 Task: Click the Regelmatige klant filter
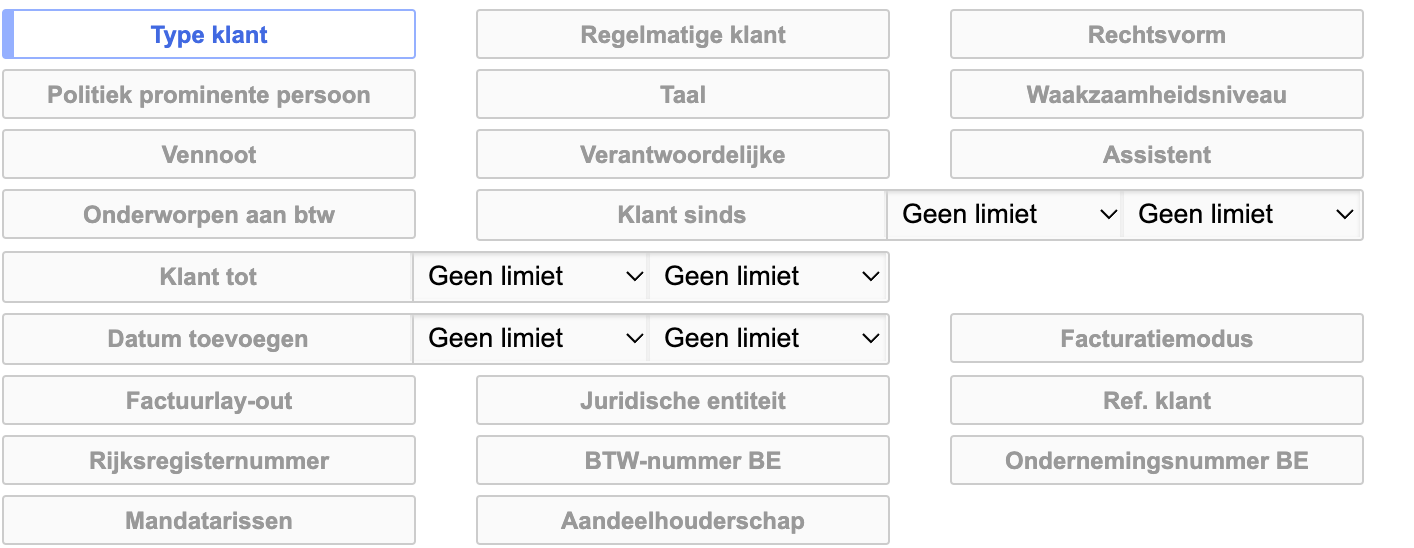click(x=682, y=35)
